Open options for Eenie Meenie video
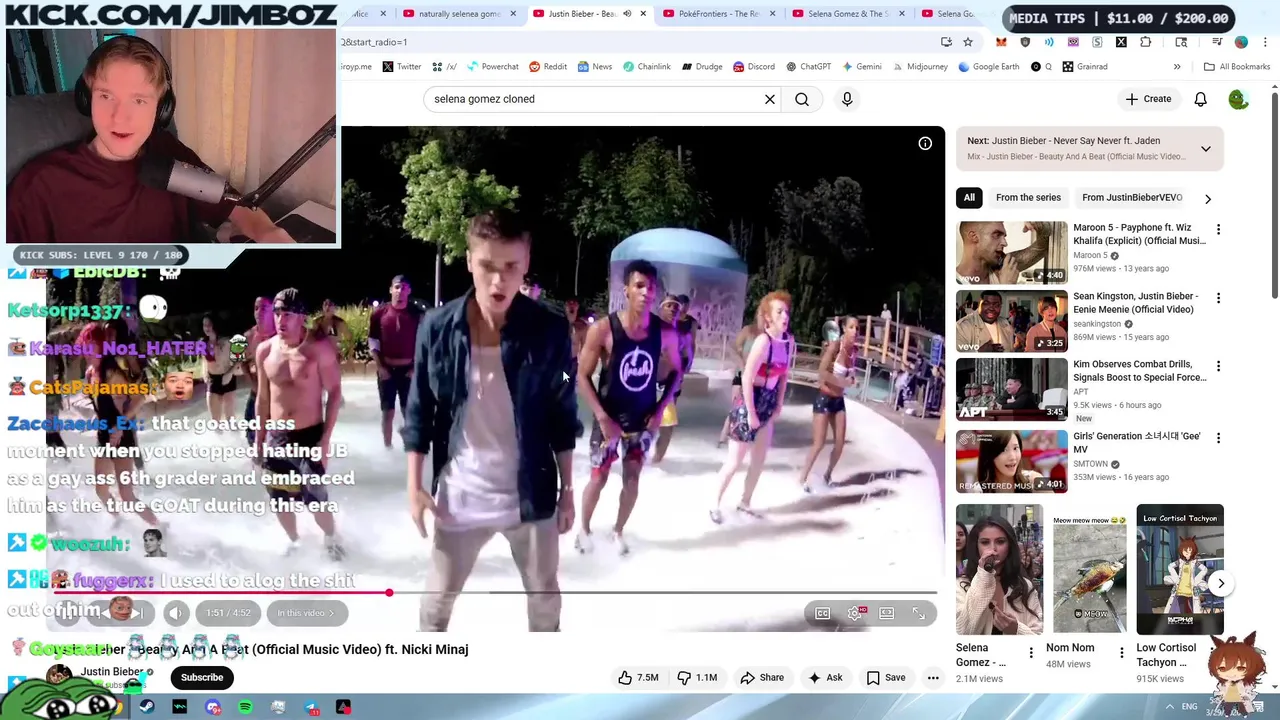This screenshot has height=720, width=1280. 1218,298
